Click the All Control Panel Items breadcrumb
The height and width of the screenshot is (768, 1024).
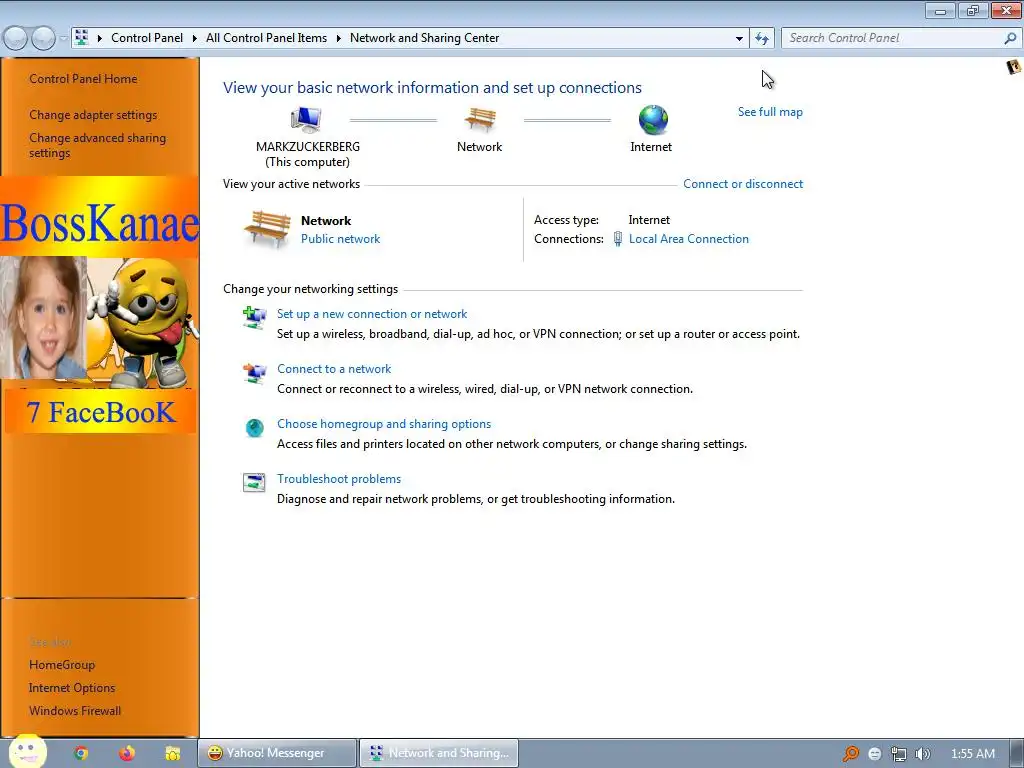pyautogui.click(x=266, y=38)
